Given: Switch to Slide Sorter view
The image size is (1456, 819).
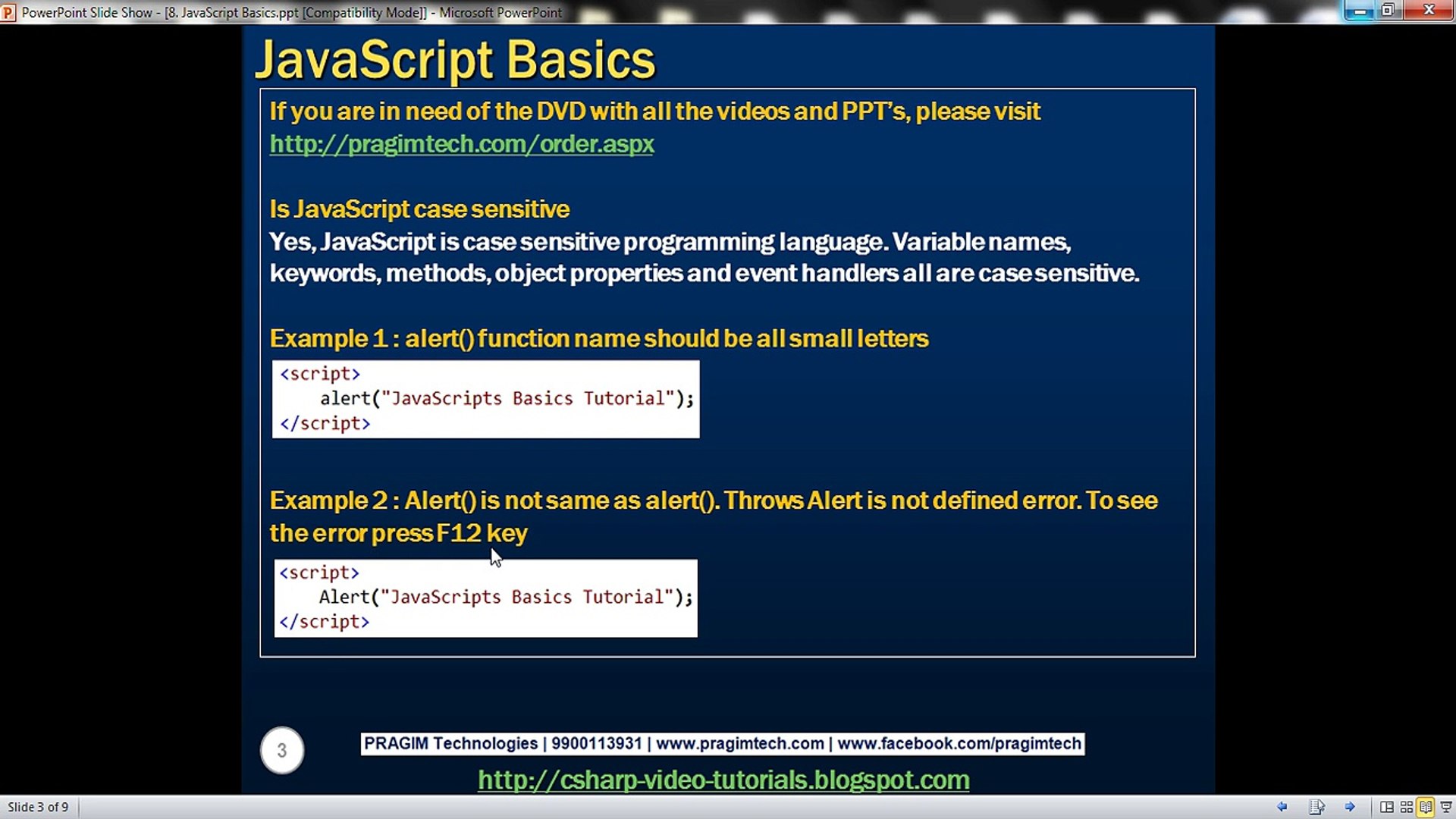Looking at the screenshot, I should 1406,807.
